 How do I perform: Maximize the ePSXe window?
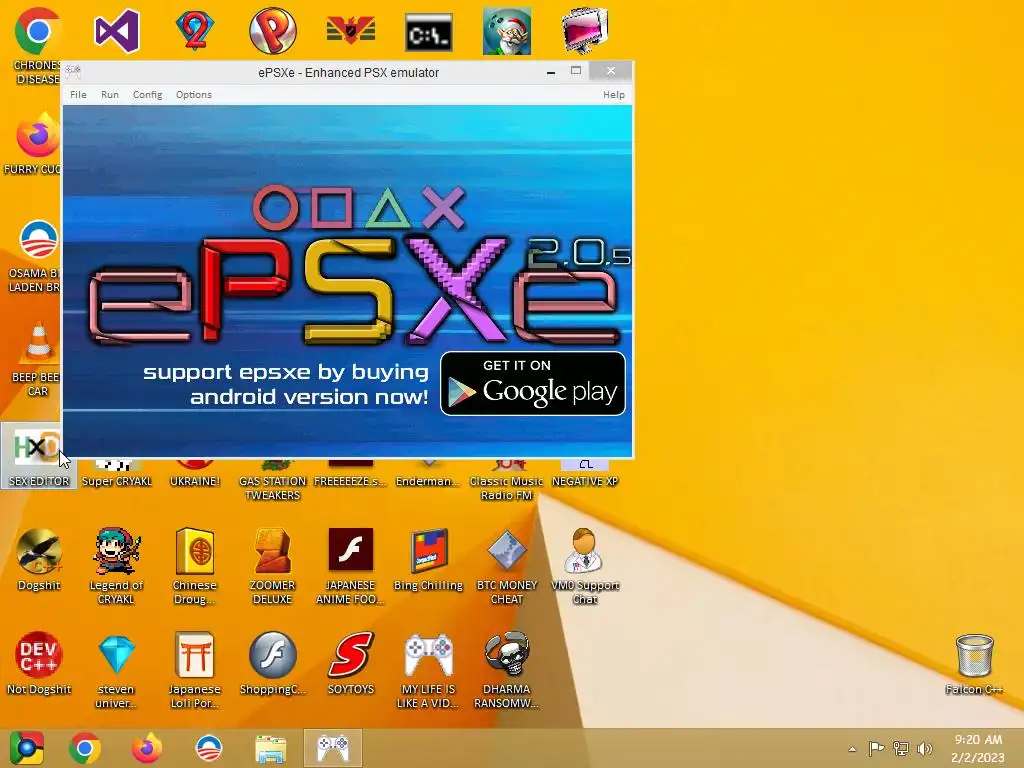(575, 71)
